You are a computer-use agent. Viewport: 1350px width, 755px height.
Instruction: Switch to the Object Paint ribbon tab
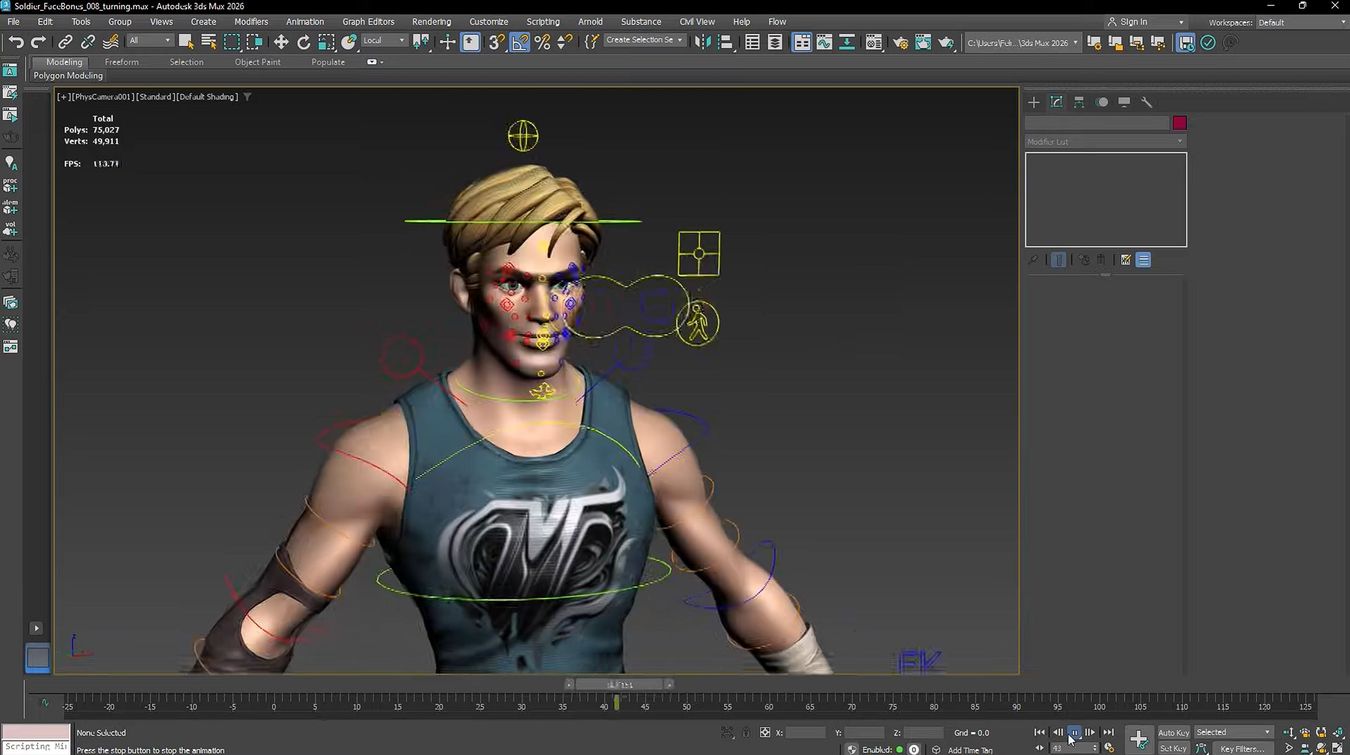point(258,62)
